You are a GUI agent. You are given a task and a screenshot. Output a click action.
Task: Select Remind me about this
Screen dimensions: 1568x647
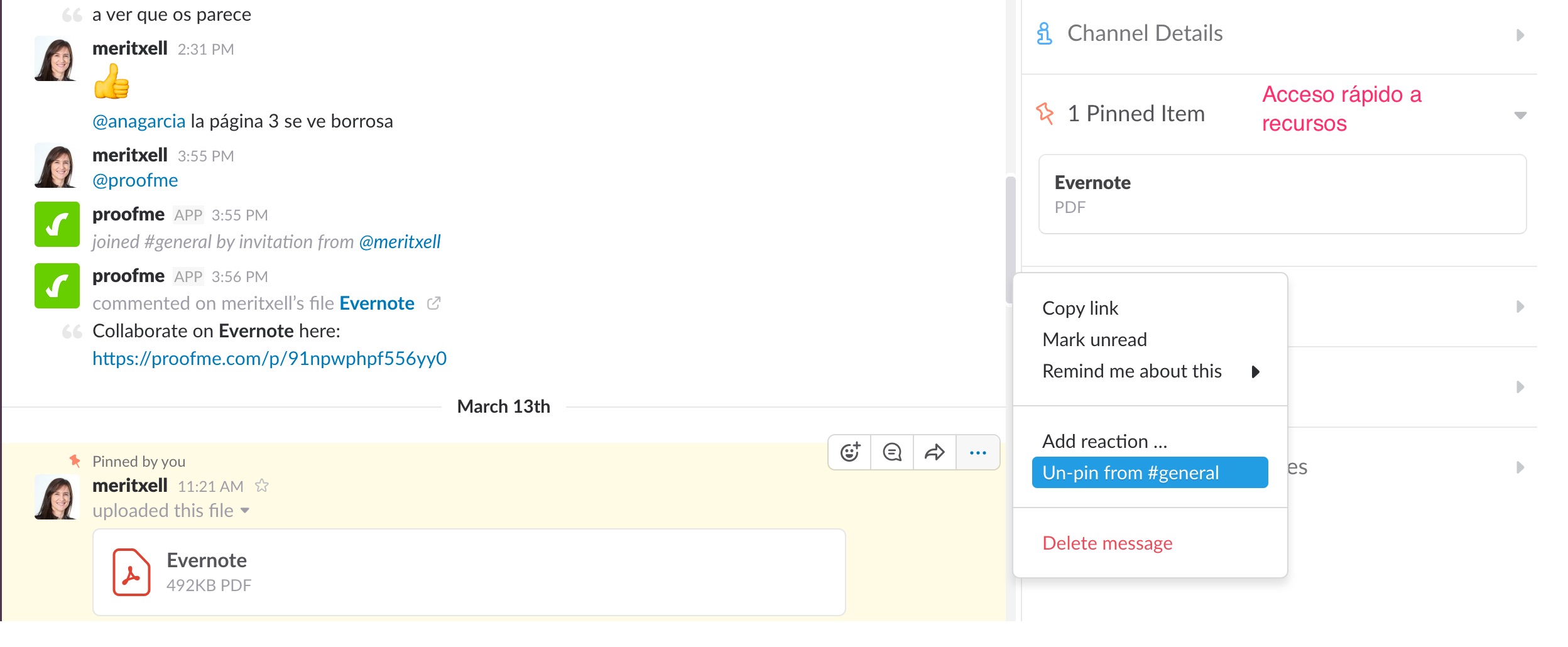point(1150,371)
